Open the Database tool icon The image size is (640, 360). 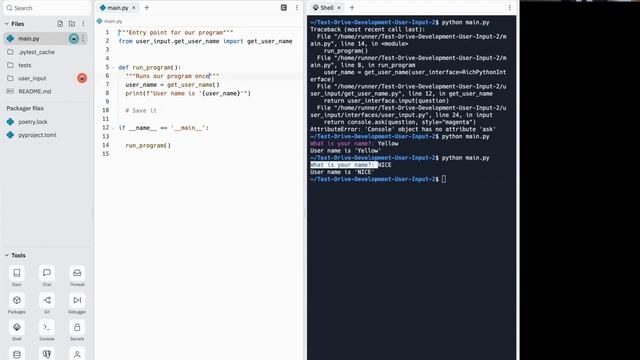(x=17, y=354)
